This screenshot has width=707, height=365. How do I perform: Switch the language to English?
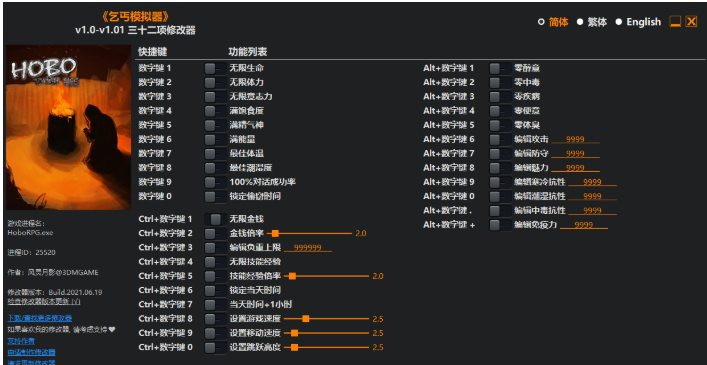[638, 22]
